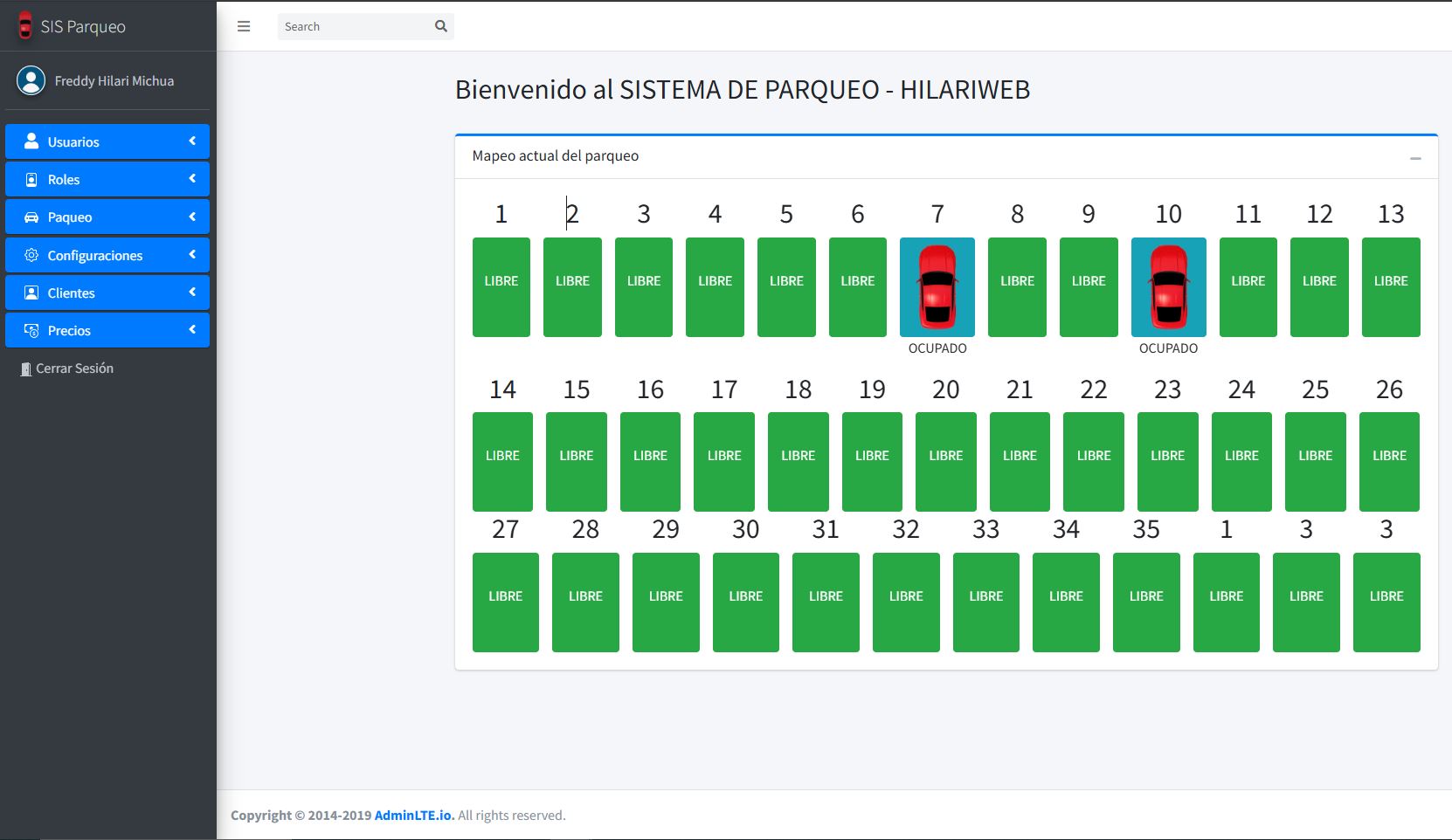1452x840 pixels.
Task: Click the hamburger sidebar toggle icon
Action: pos(244,26)
